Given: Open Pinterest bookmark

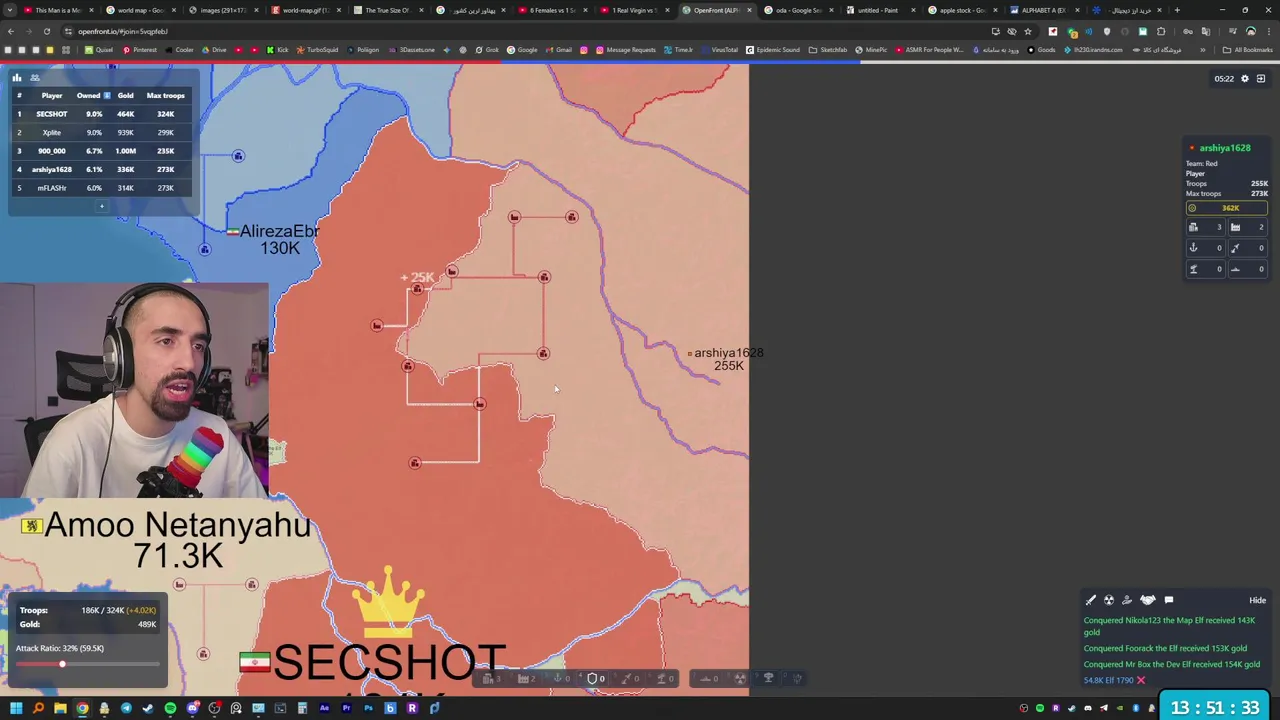Looking at the screenshot, I should pos(140,50).
